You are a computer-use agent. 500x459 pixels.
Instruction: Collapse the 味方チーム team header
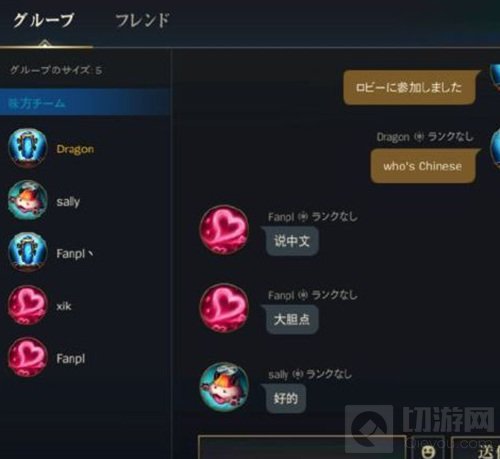tap(85, 103)
